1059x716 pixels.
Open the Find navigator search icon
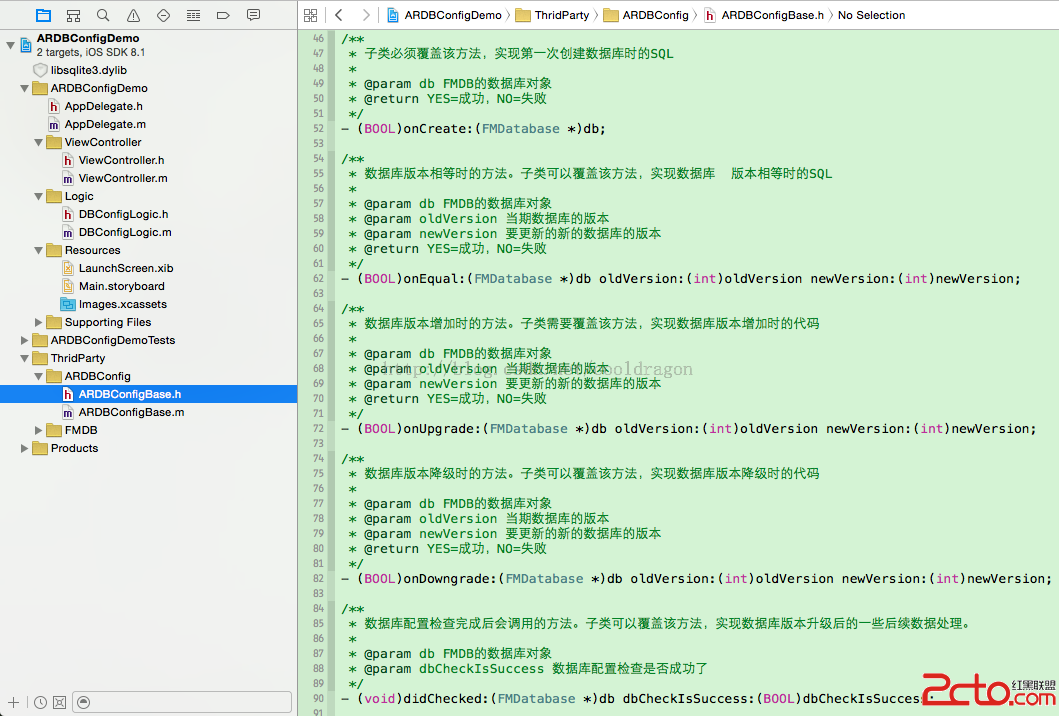click(103, 15)
